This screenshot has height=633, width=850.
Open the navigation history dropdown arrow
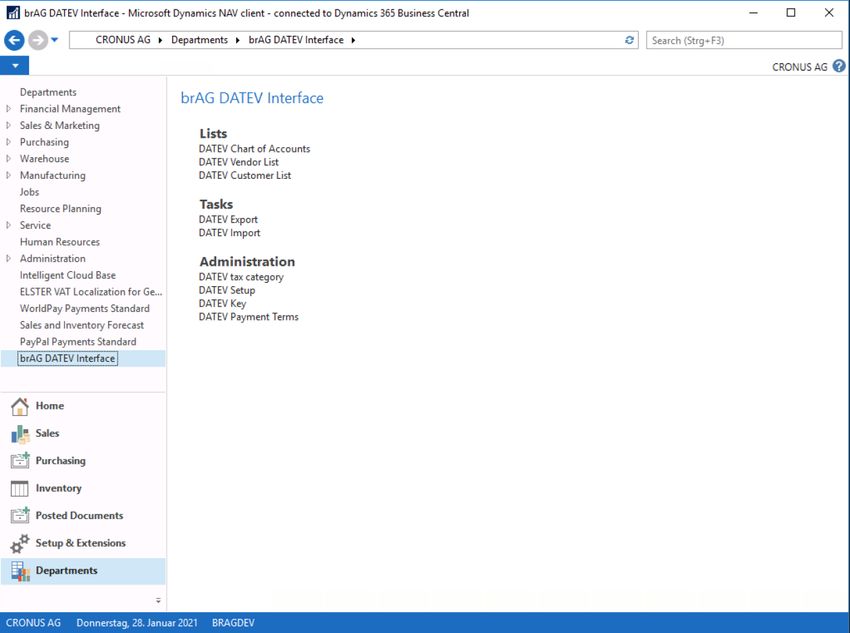pyautogui.click(x=54, y=40)
